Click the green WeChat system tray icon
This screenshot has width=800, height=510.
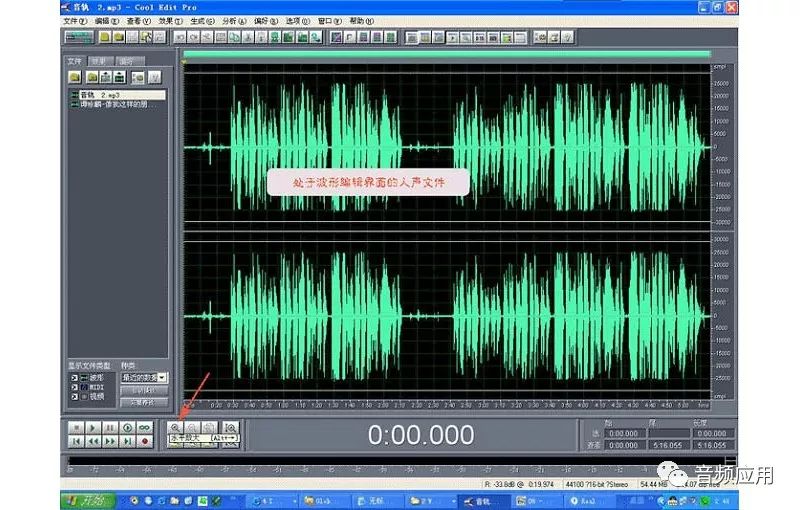[x=705, y=501]
